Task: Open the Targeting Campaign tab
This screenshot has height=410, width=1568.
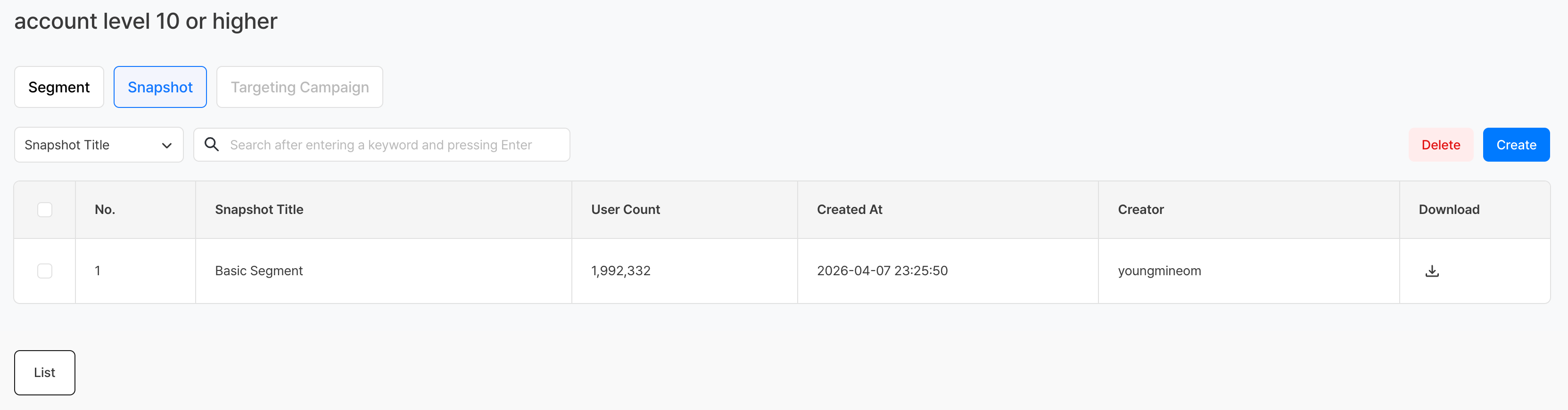Action: [x=299, y=87]
